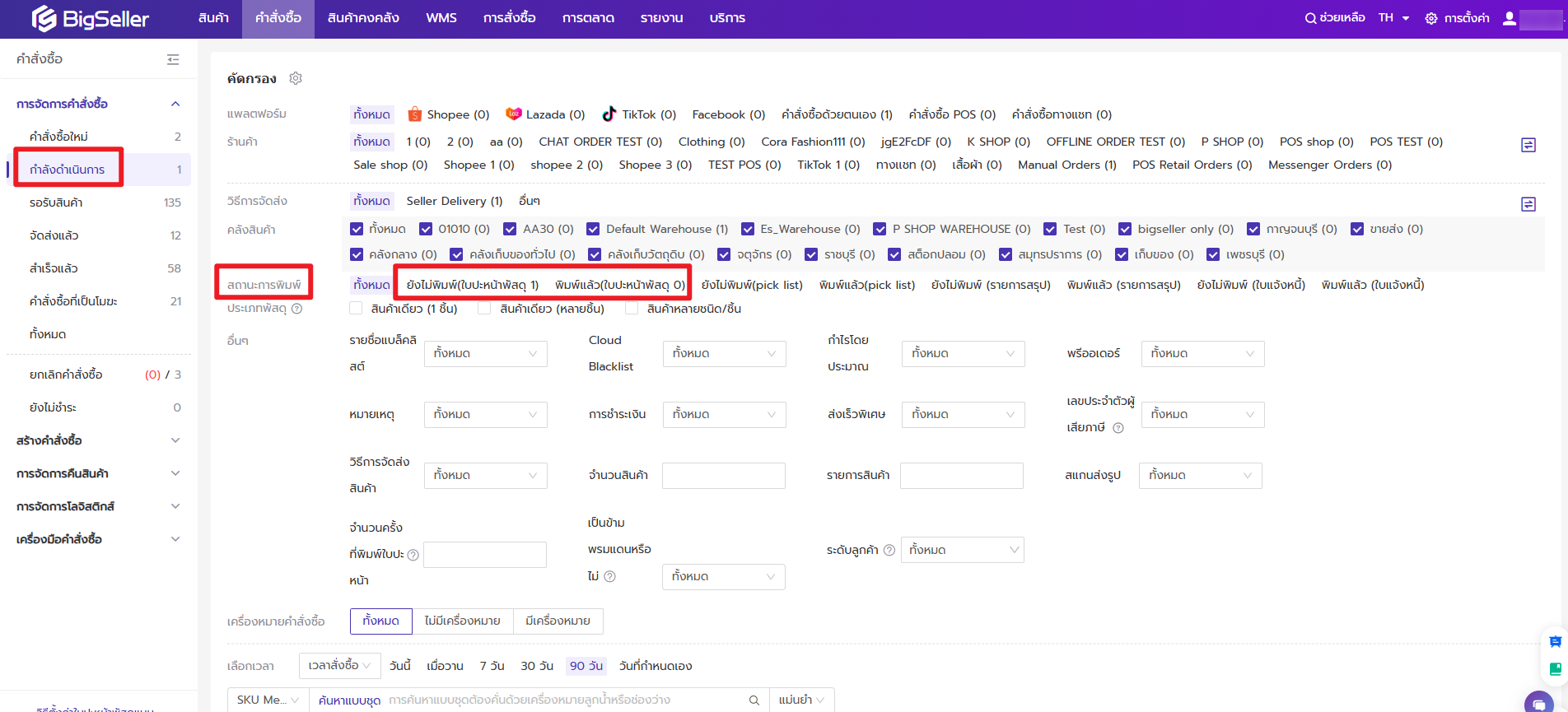Click the จำนวนสินค้า input field

click(723, 475)
